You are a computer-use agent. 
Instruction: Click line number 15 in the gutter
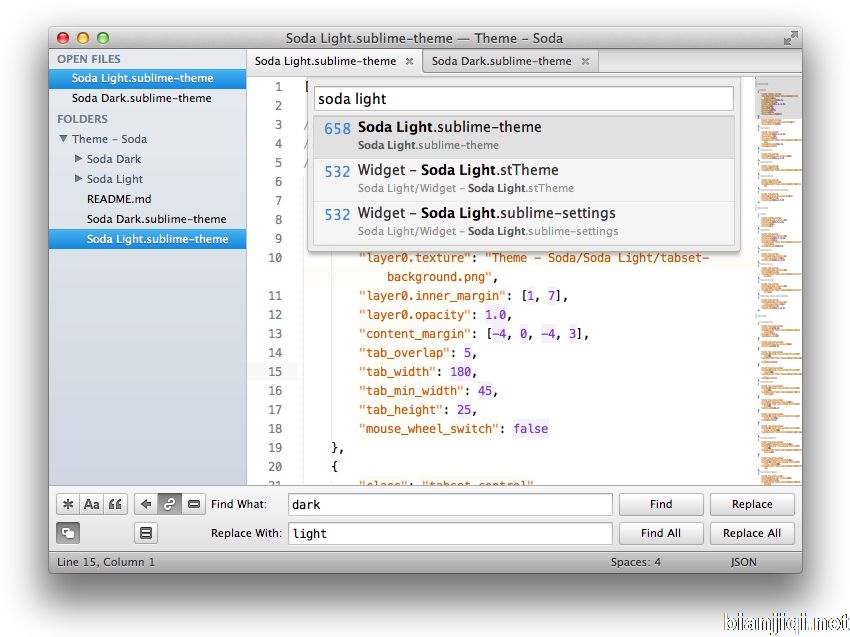point(275,371)
